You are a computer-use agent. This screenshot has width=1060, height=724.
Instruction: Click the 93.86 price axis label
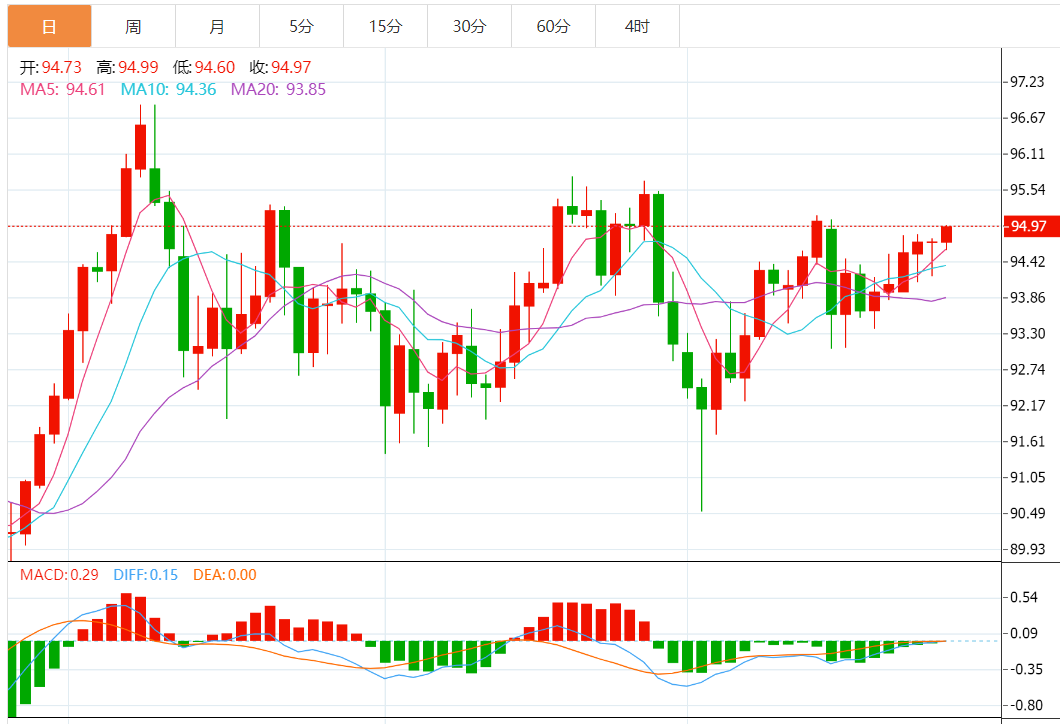[1027, 297]
